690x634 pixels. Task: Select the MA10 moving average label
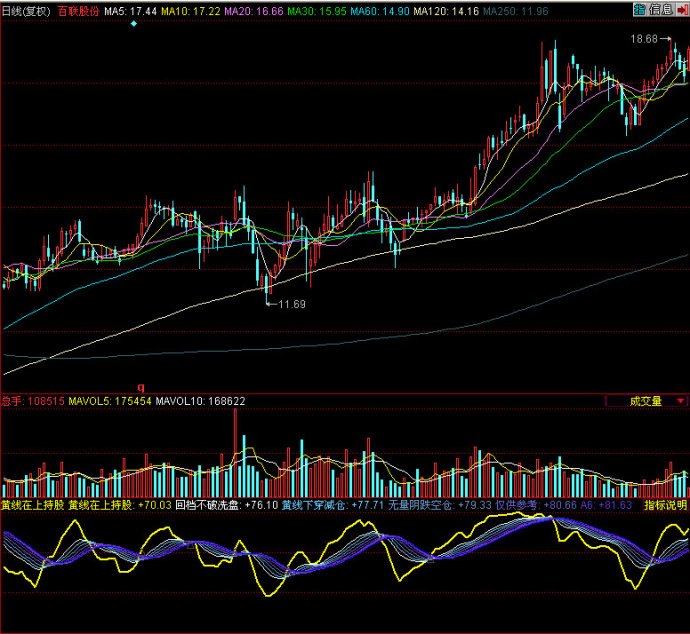(190, 10)
